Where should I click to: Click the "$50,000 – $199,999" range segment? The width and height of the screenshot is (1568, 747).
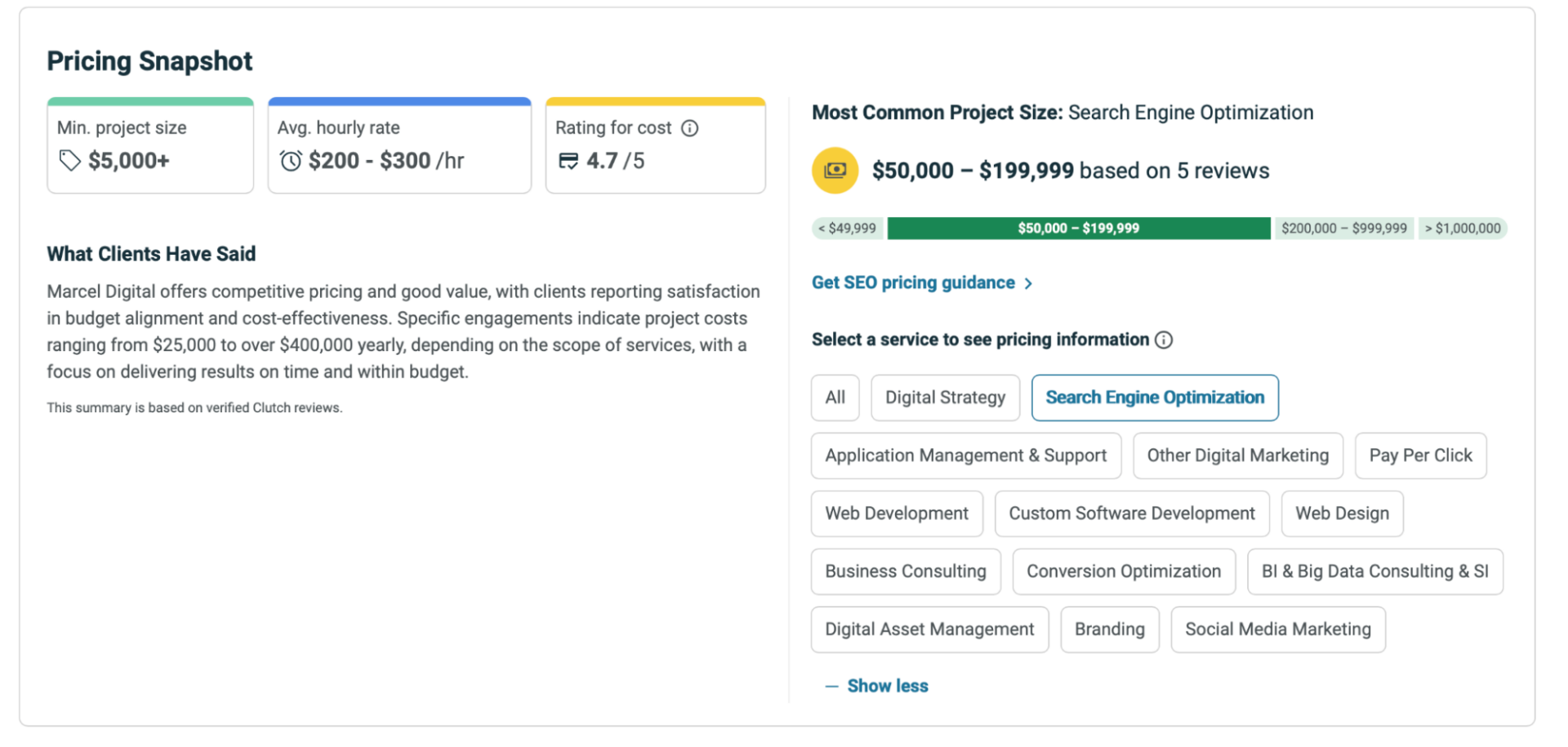[x=1078, y=228]
